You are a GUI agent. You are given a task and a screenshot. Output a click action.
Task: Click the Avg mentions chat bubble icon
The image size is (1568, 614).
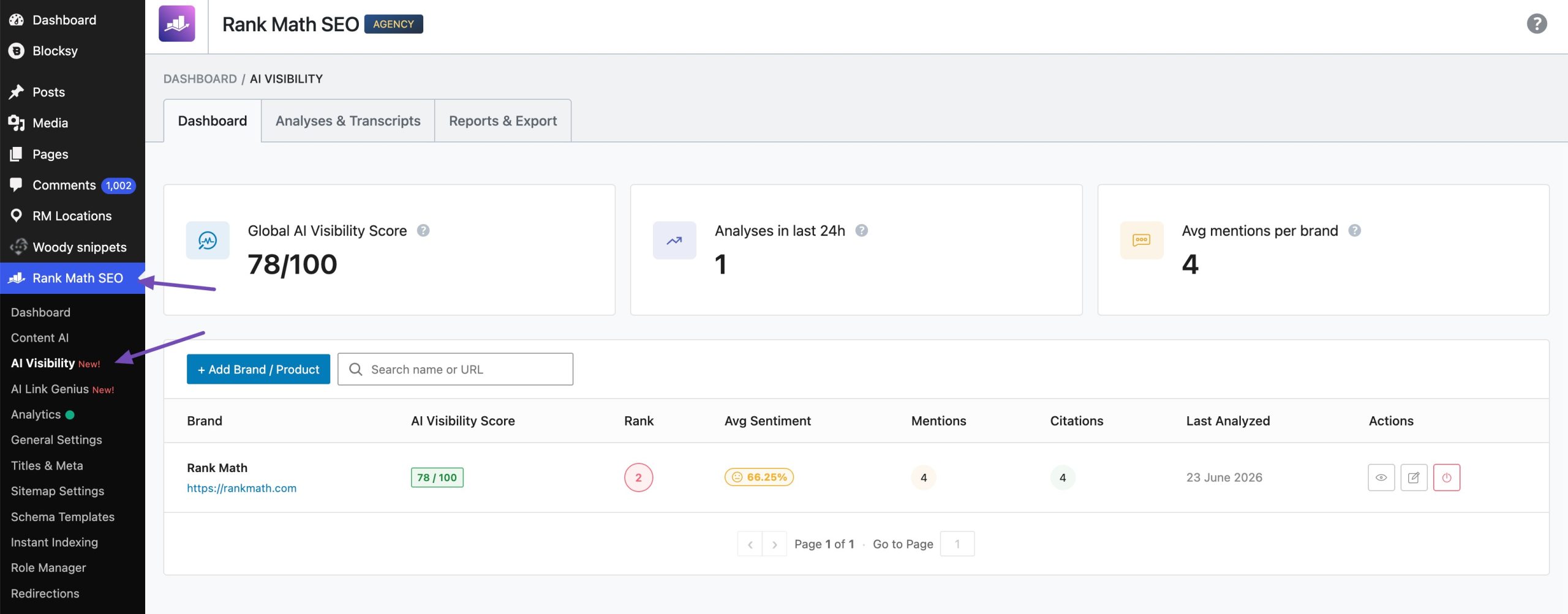(1142, 240)
